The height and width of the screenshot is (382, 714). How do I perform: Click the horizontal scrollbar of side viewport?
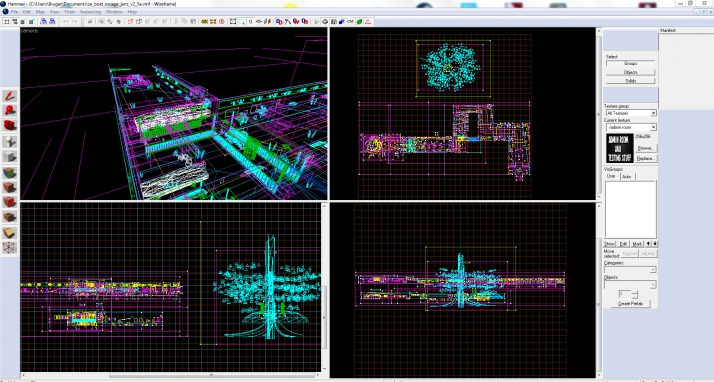coord(171,376)
